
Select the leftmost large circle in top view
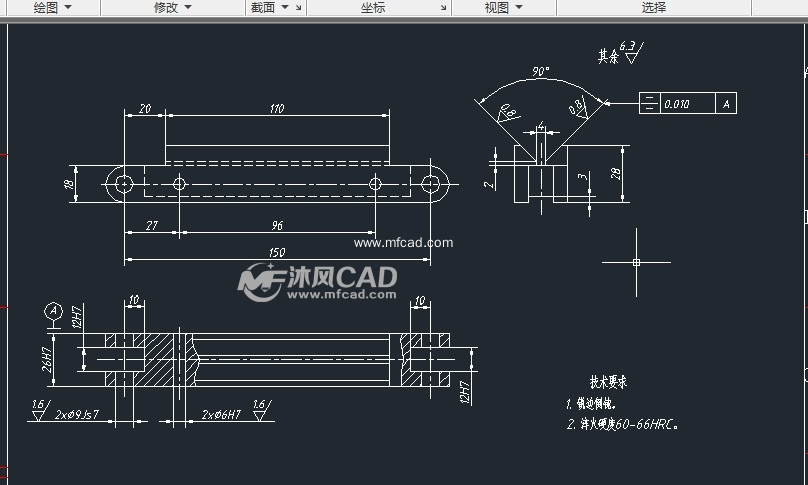point(124,184)
